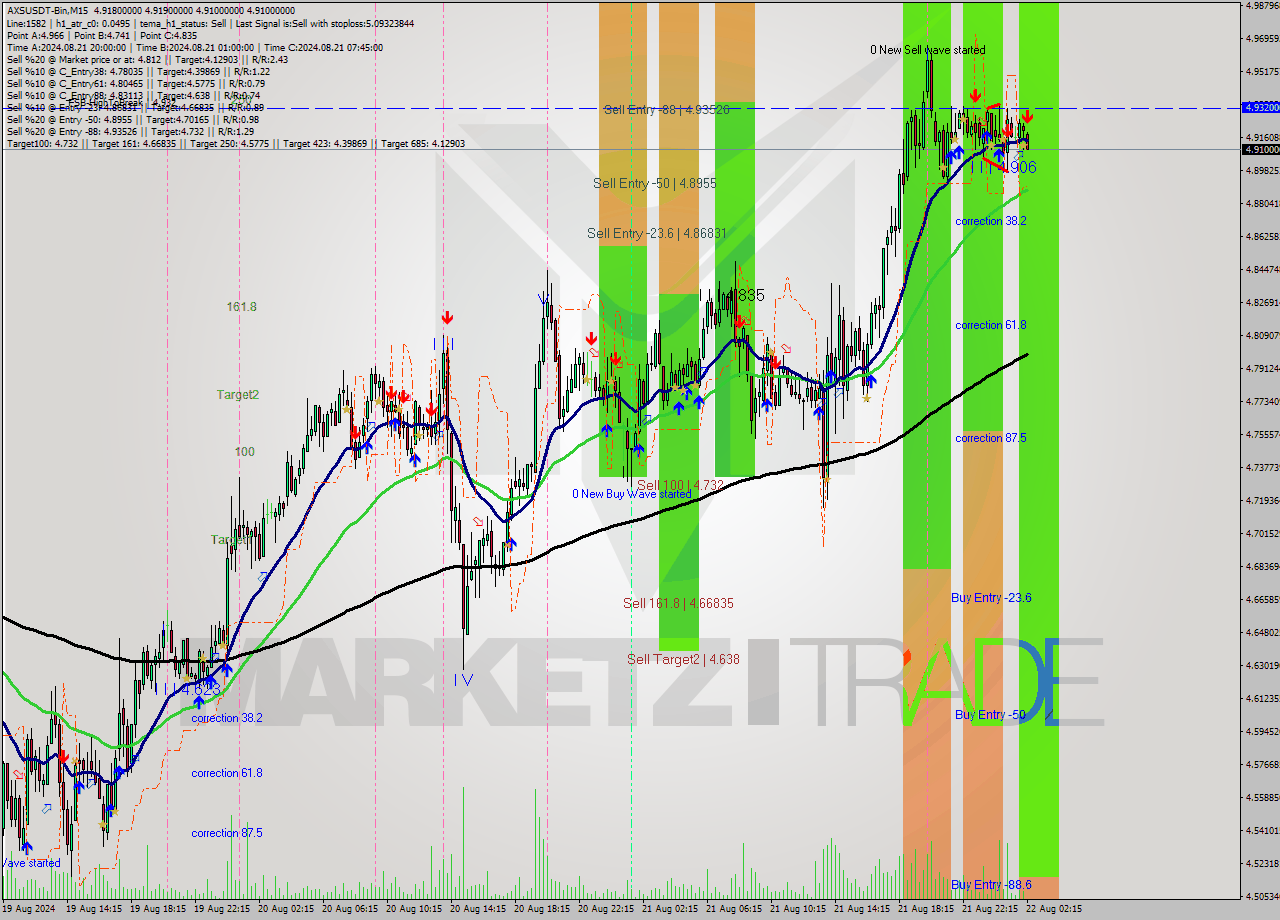The image size is (1280, 920).
Task: Select the 'Sell 161.8 | 4.66835' label
Action: (678, 603)
